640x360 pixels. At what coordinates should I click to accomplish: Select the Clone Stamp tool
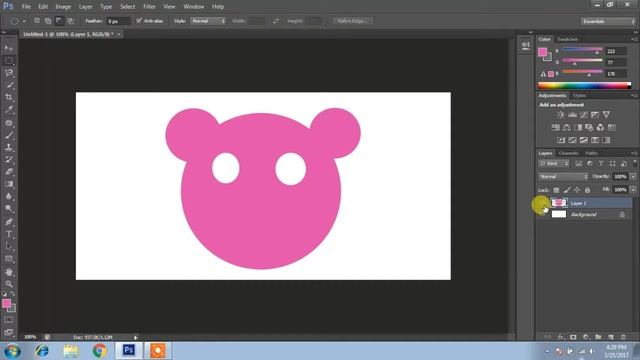coord(9,147)
